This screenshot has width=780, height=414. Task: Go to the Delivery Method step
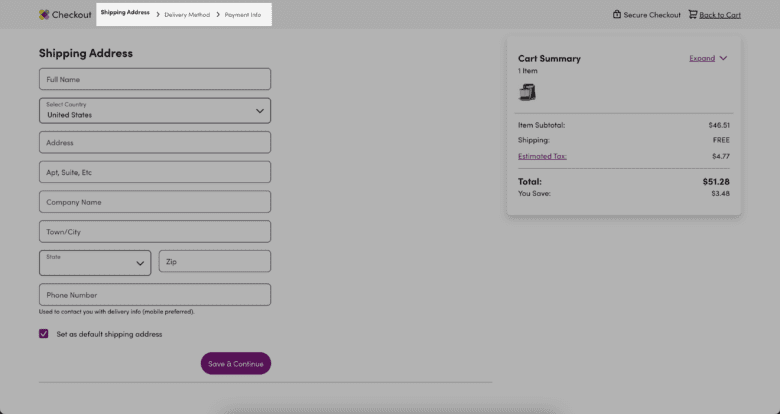[187, 15]
